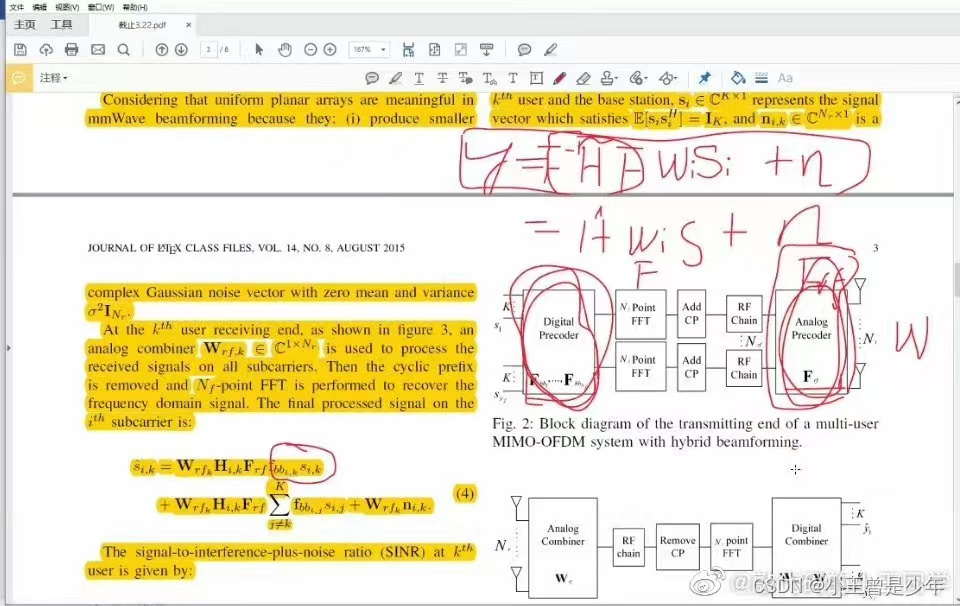Toggle the arrow selection tool
960x606 pixels.
pos(259,49)
